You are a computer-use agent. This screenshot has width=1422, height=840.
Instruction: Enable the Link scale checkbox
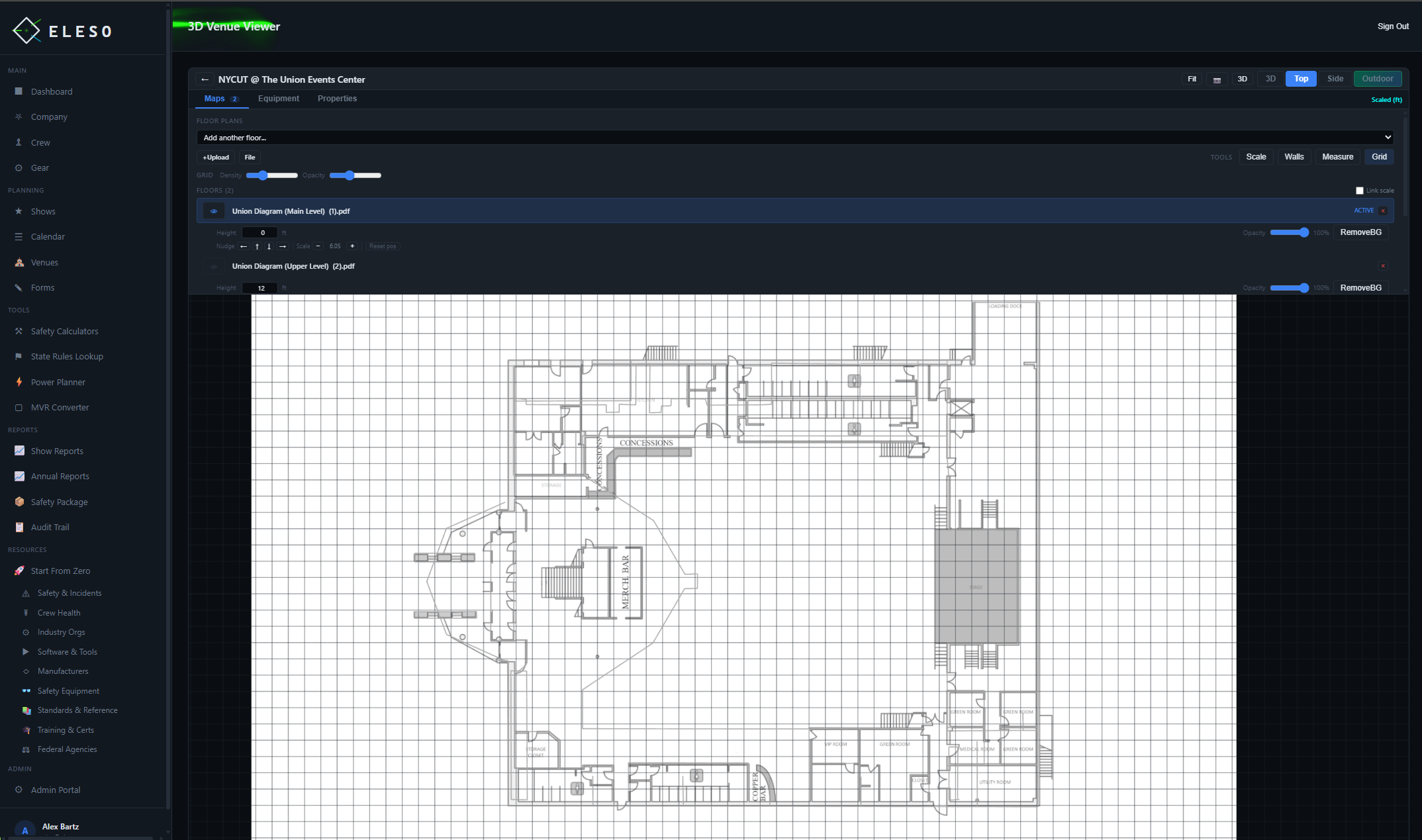(x=1360, y=190)
